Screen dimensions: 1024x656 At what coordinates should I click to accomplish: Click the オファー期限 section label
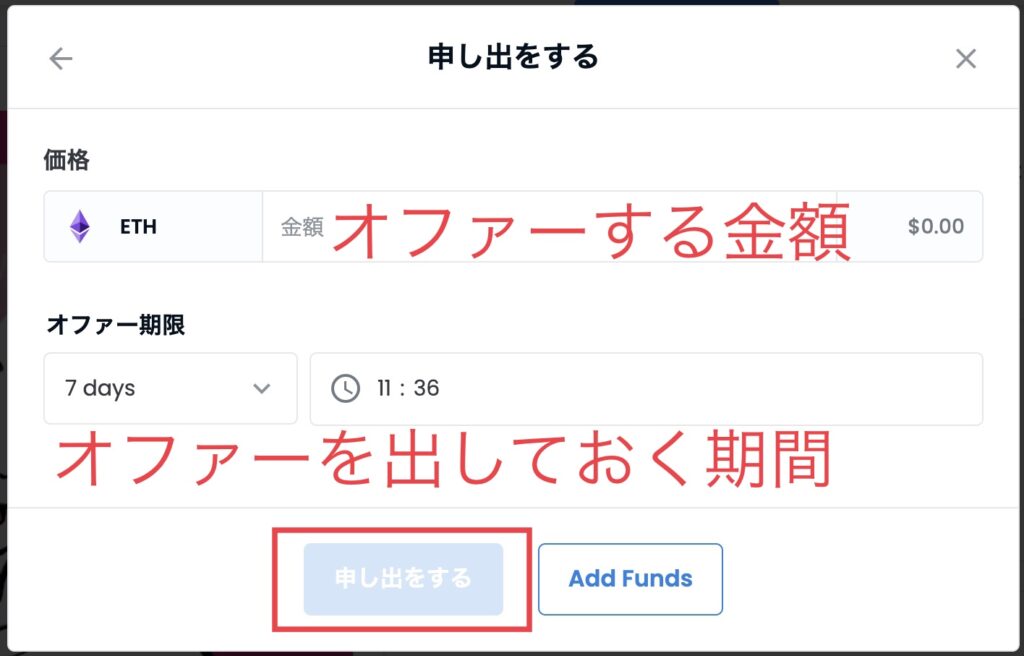click(x=116, y=325)
